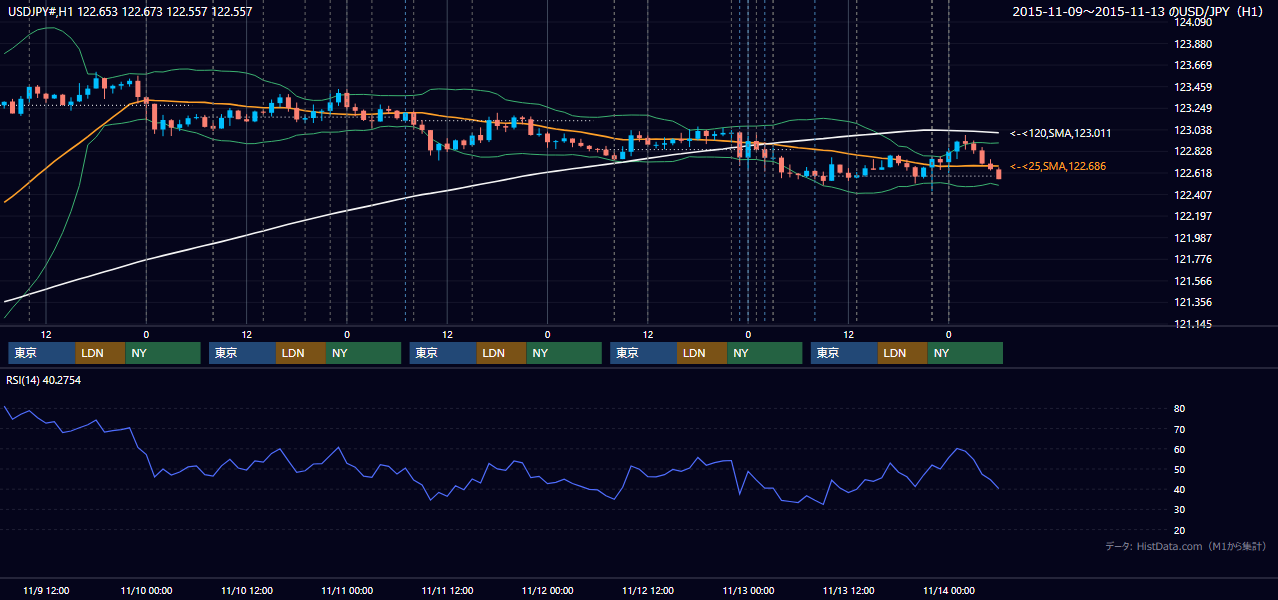Select the leftmost LDN session block
The width and height of the screenshot is (1278, 600).
101,353
